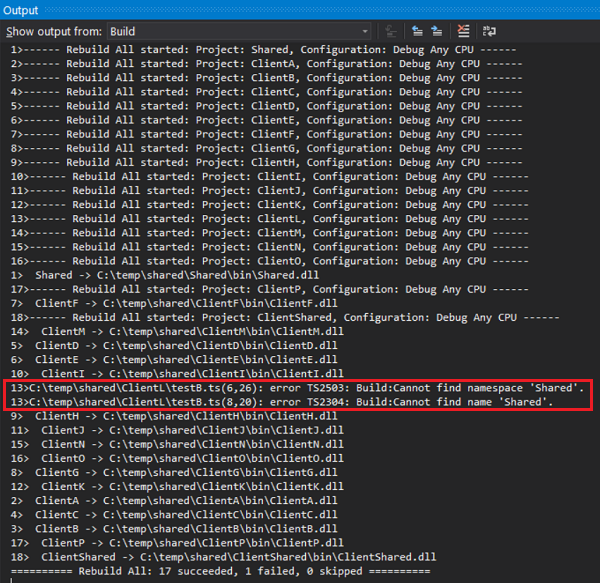Click the ClientH.dll output path line
This screenshot has height=583, width=600.
click(x=174, y=416)
